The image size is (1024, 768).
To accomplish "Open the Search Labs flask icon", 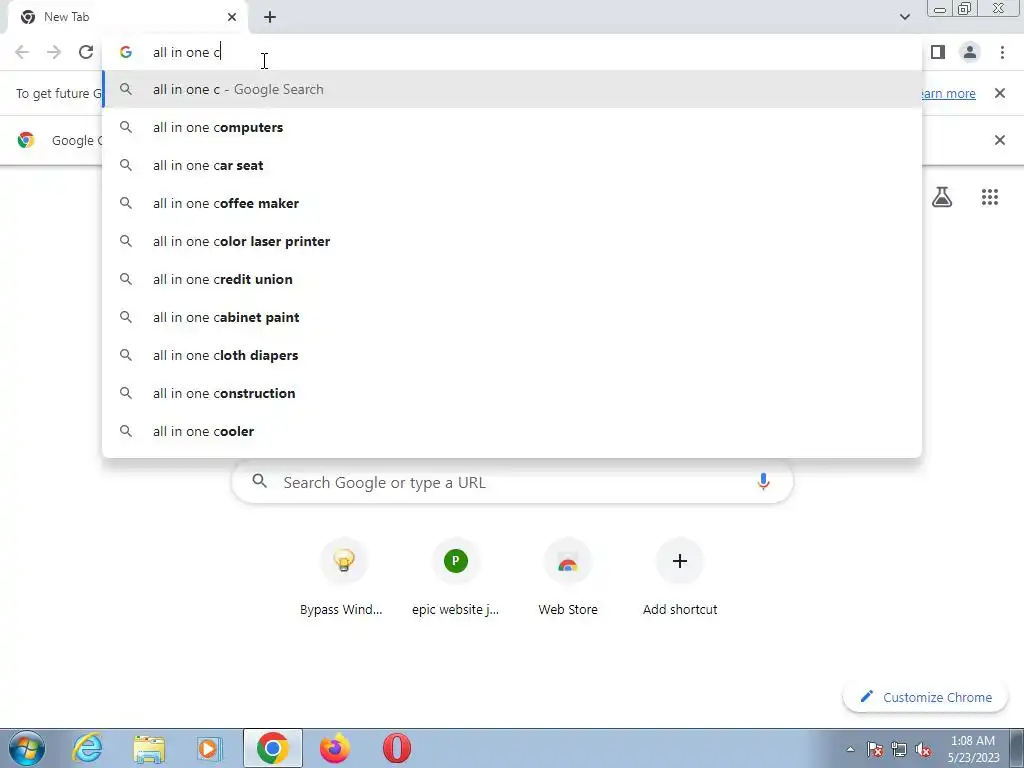I will click(x=942, y=197).
